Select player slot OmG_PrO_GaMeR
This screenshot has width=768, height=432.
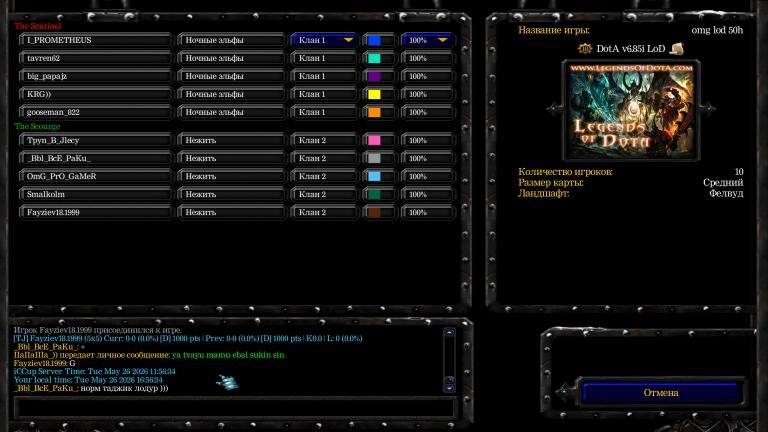[x=96, y=176]
